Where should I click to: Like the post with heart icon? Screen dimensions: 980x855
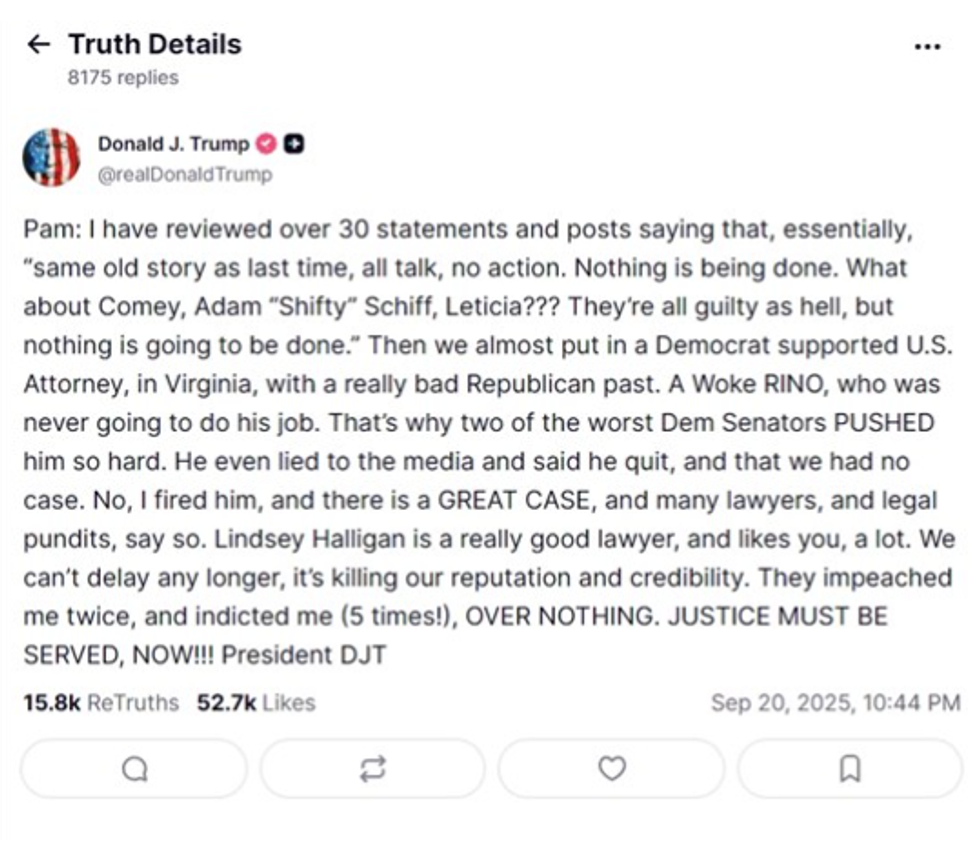611,768
